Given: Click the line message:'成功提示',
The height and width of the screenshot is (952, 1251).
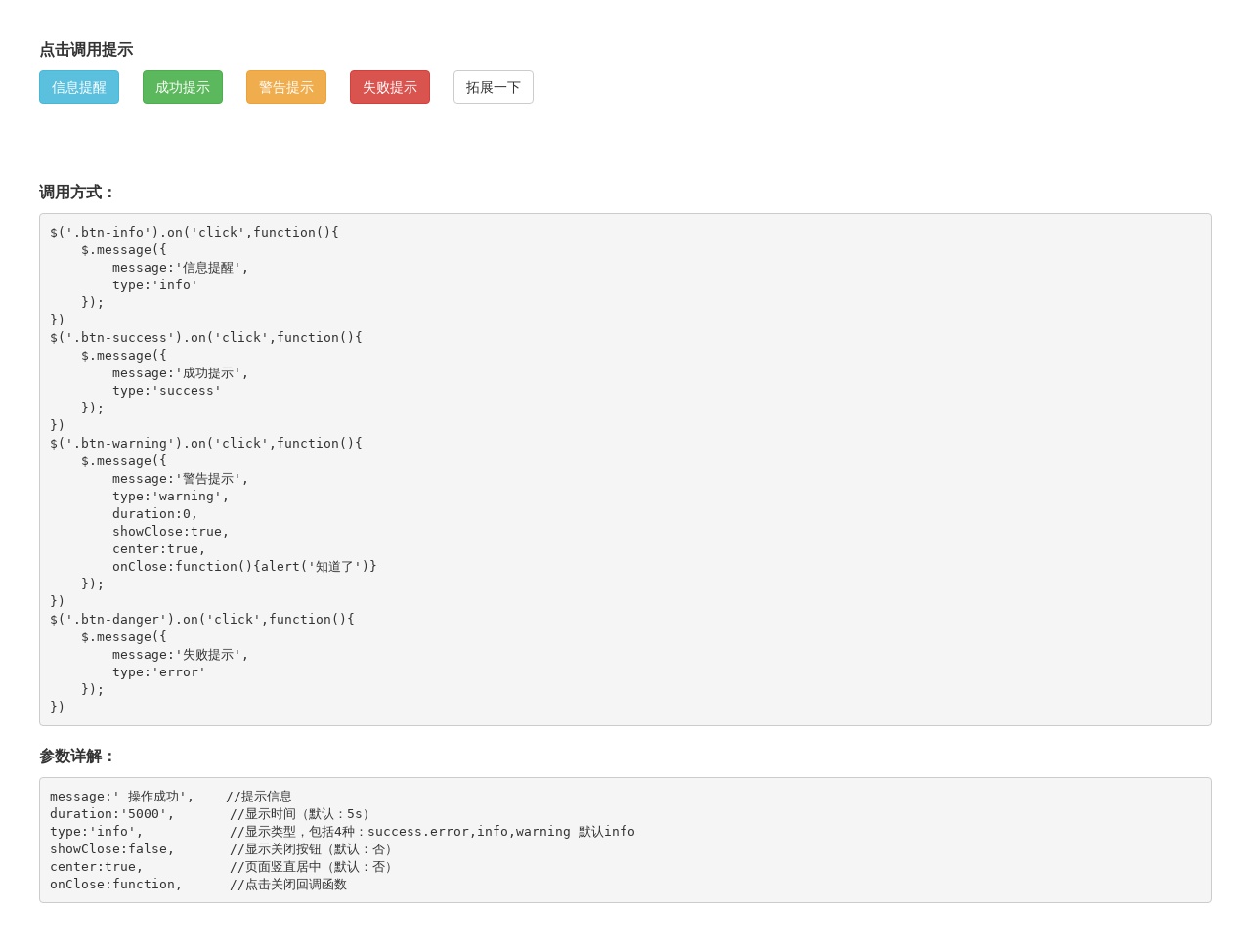Looking at the screenshot, I should tap(181, 373).
